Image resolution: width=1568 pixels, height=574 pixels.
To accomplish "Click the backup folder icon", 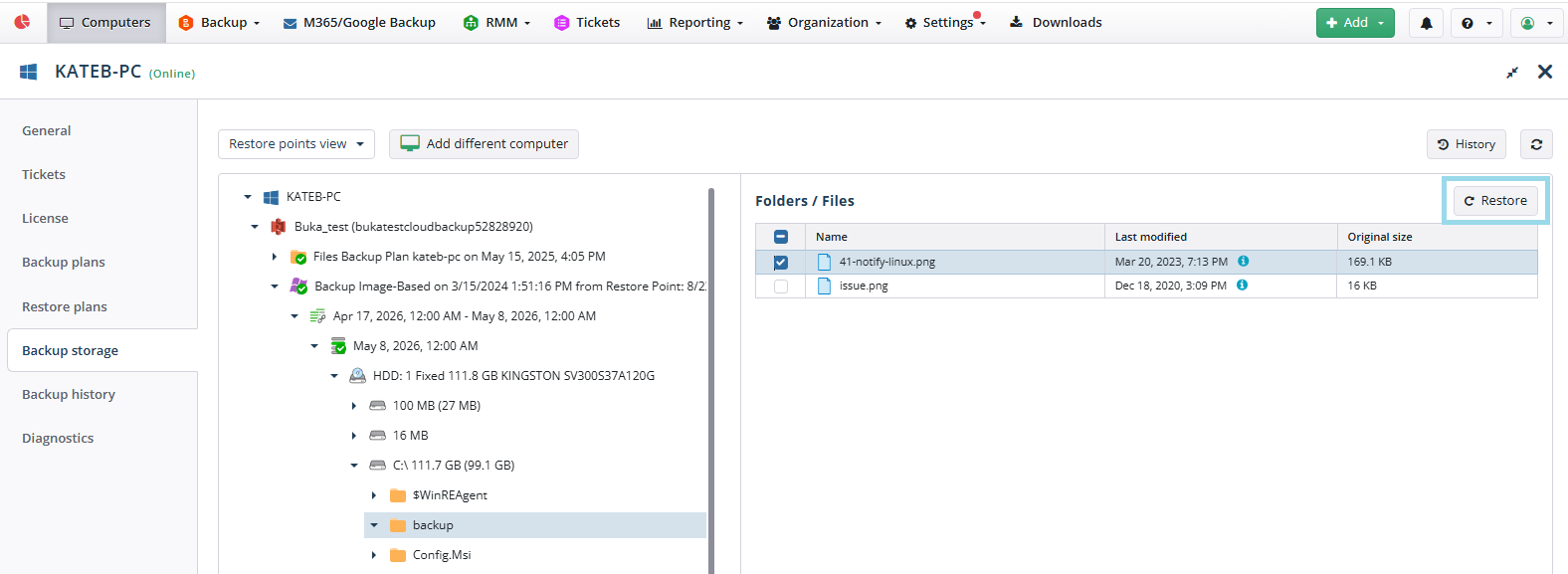I will point(398,525).
